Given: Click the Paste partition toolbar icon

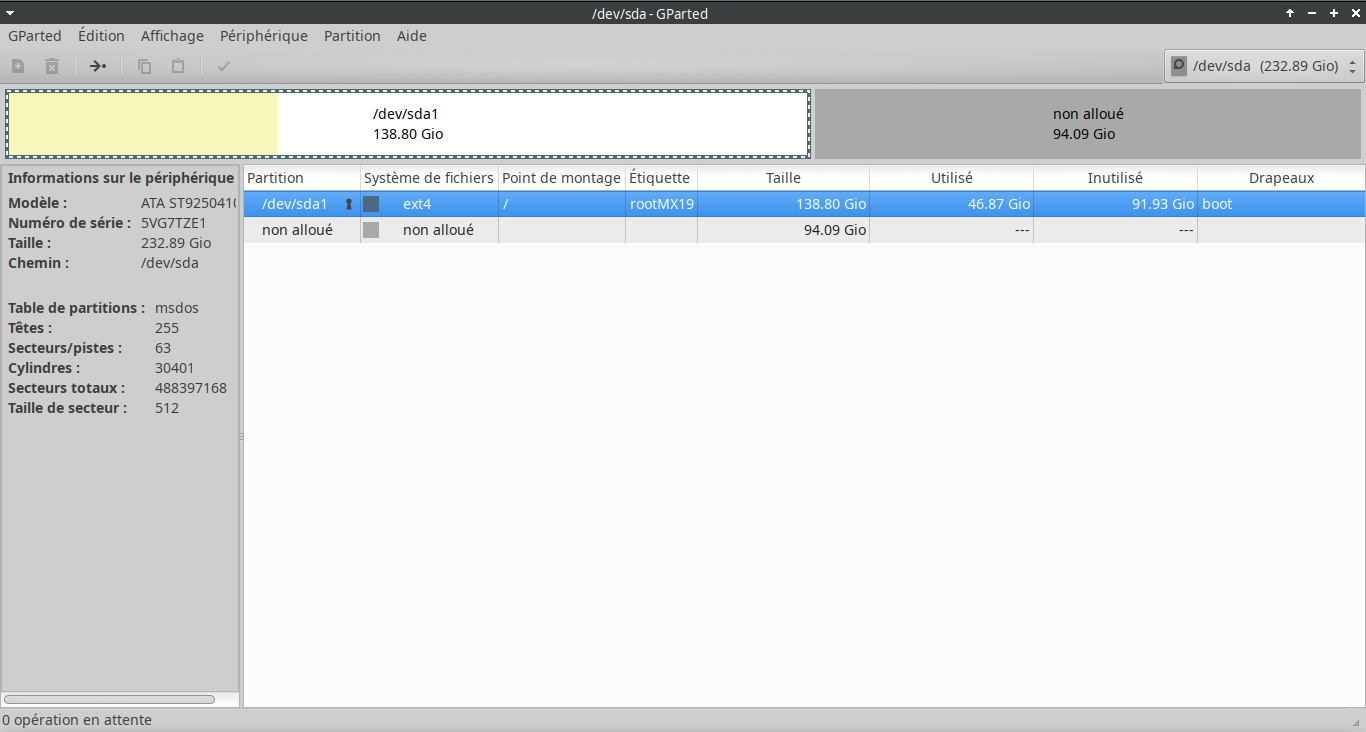Looking at the screenshot, I should (x=178, y=66).
